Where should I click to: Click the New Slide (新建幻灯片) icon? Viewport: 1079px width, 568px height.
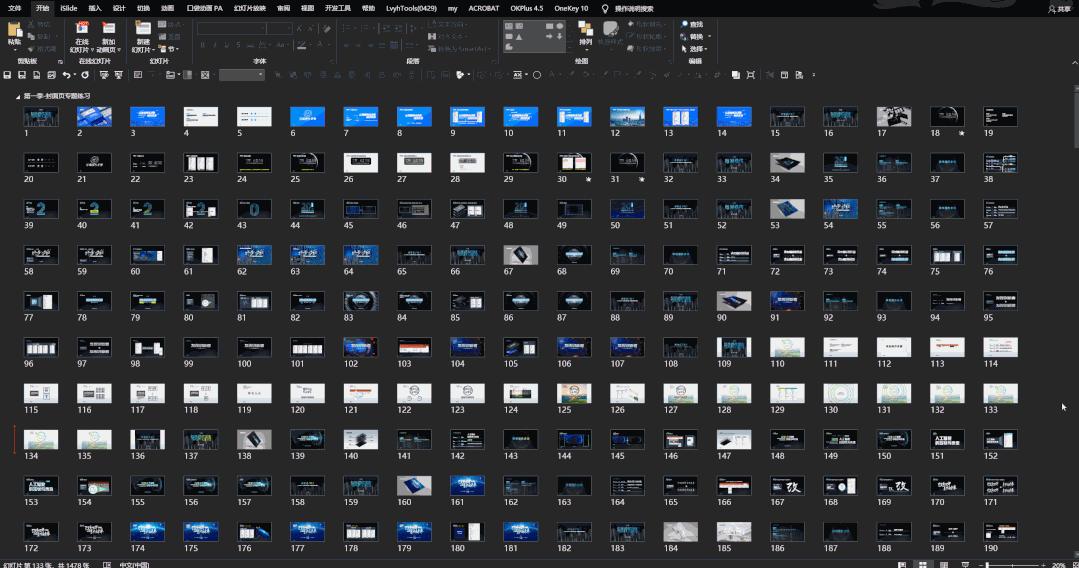[x=143, y=31]
